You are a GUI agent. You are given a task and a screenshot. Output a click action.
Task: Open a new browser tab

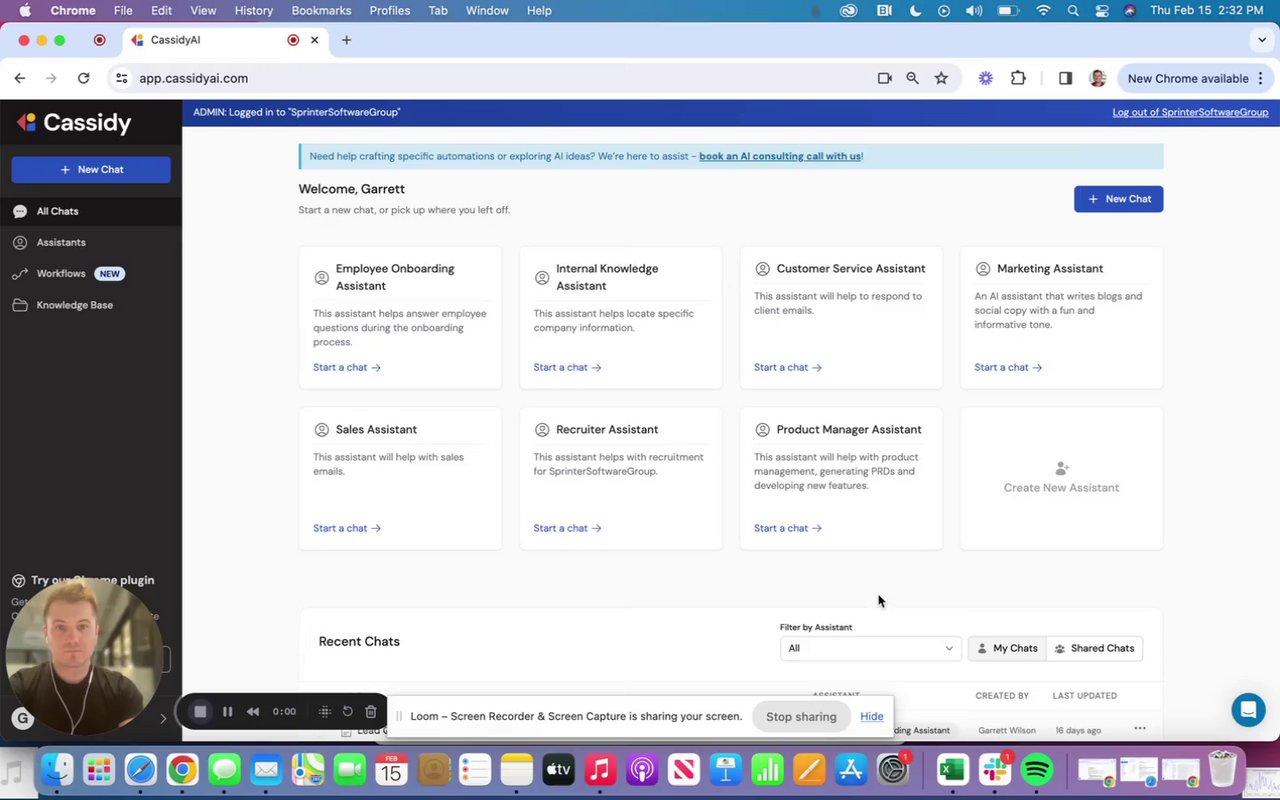point(346,40)
